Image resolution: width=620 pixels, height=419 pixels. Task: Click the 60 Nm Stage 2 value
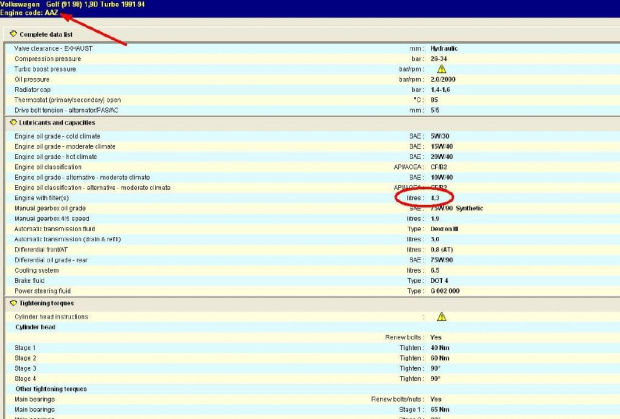point(440,358)
